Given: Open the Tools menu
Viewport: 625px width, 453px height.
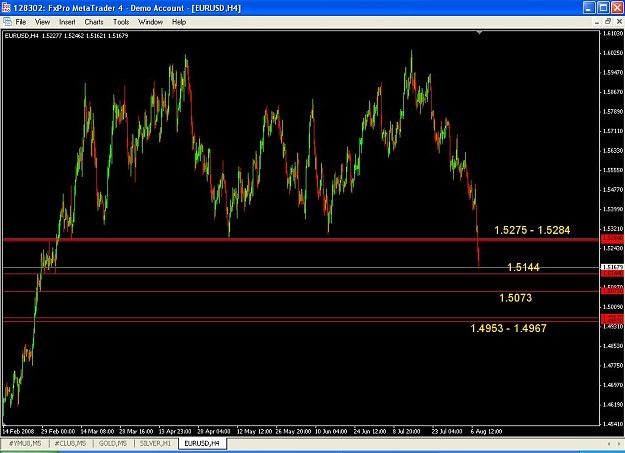Looking at the screenshot, I should click(x=121, y=22).
